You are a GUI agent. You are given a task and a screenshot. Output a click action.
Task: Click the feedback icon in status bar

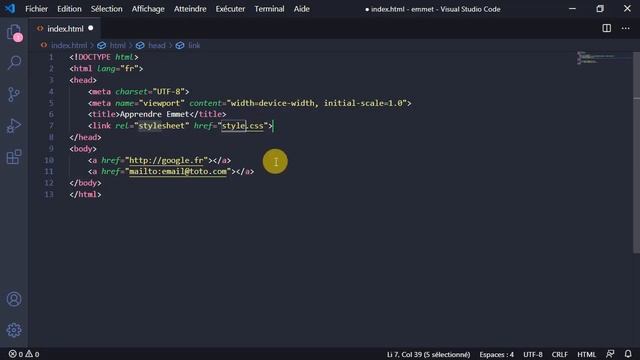[x=610, y=354]
